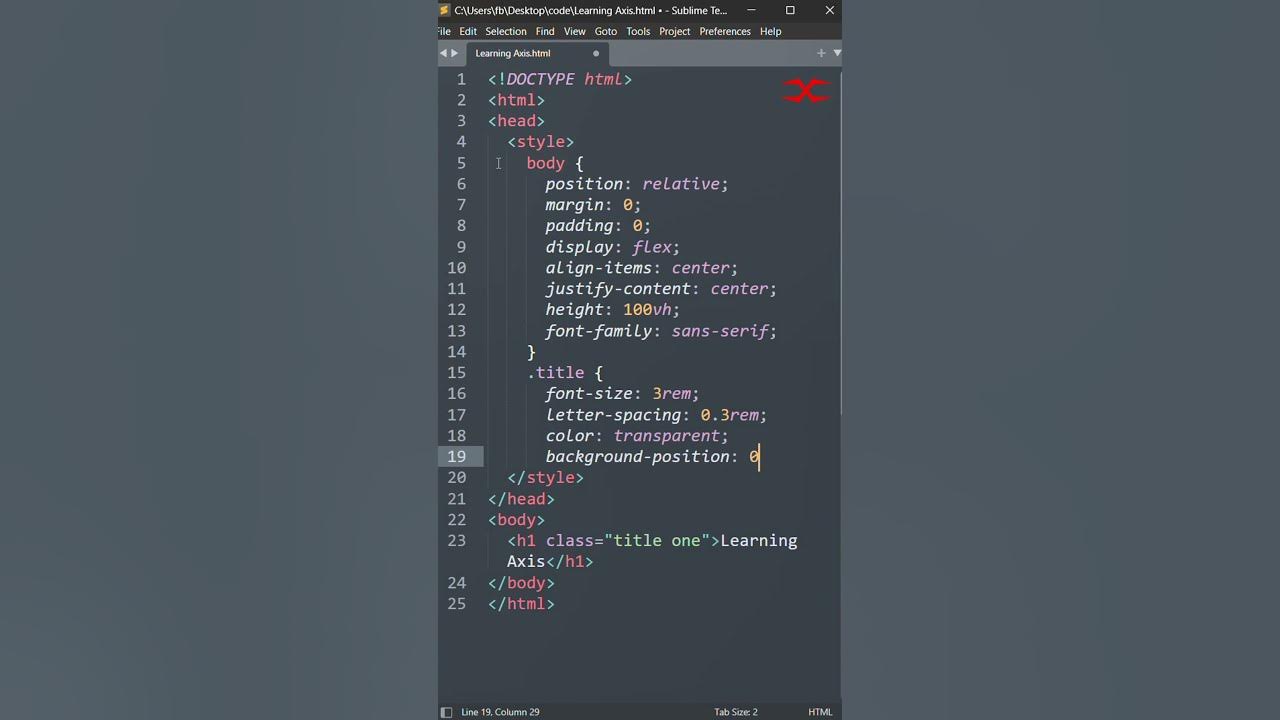The image size is (1280, 720).
Task: Add a new tab with plus icon
Action: (821, 53)
